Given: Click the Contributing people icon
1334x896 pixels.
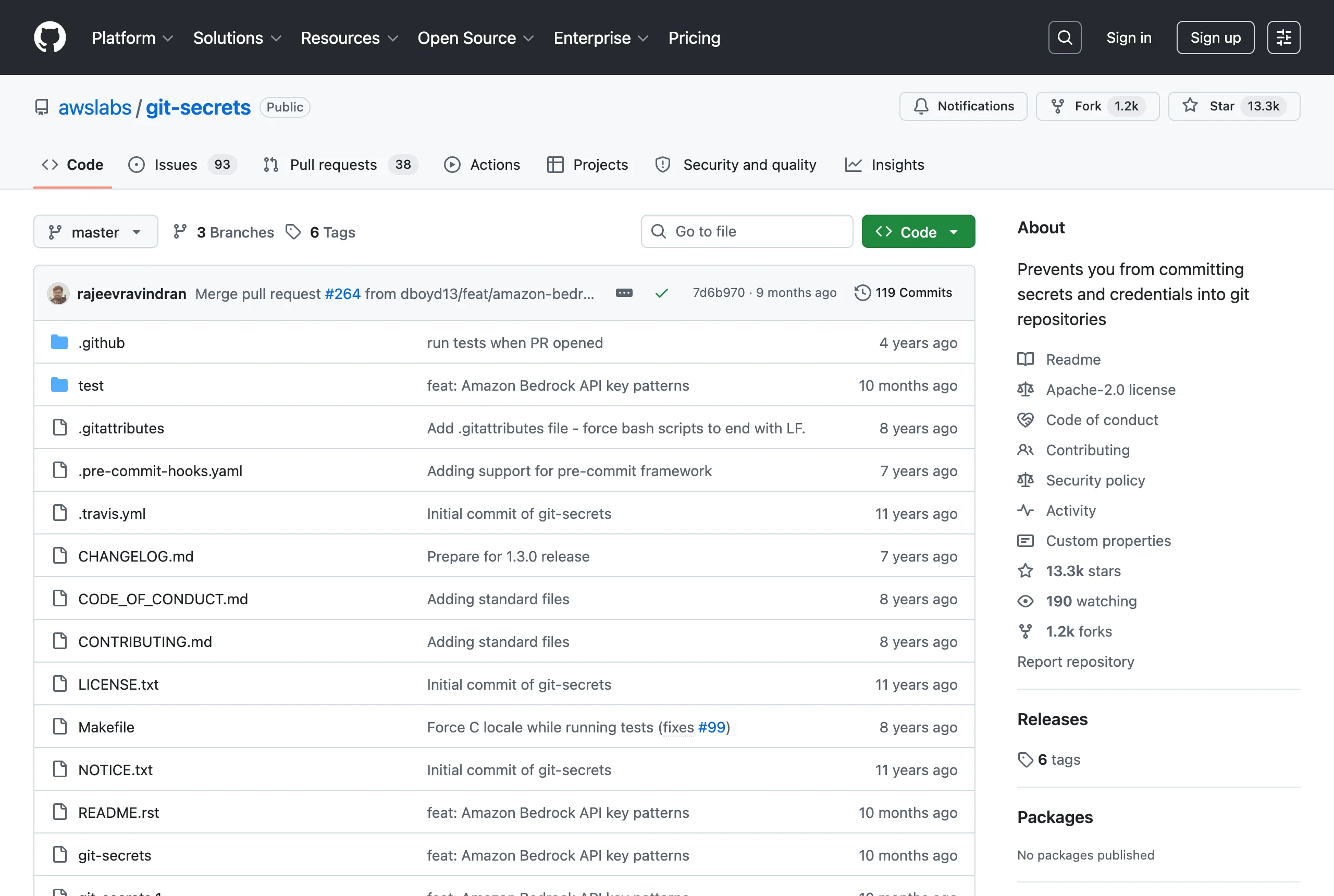Looking at the screenshot, I should coord(1026,450).
